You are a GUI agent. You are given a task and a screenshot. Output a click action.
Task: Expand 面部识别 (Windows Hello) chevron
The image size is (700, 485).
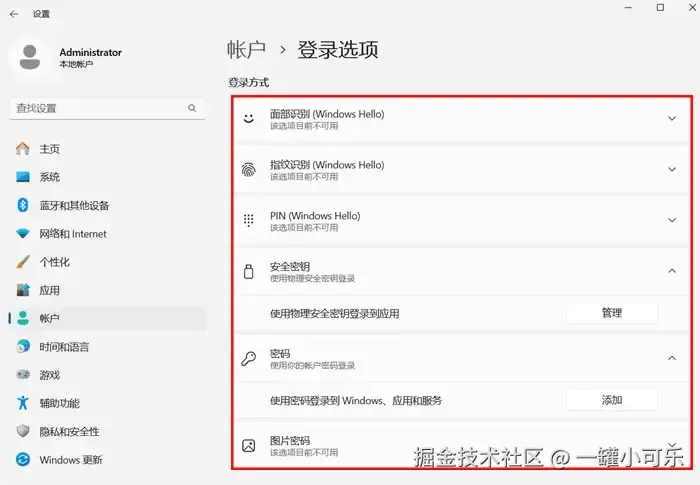coord(672,119)
